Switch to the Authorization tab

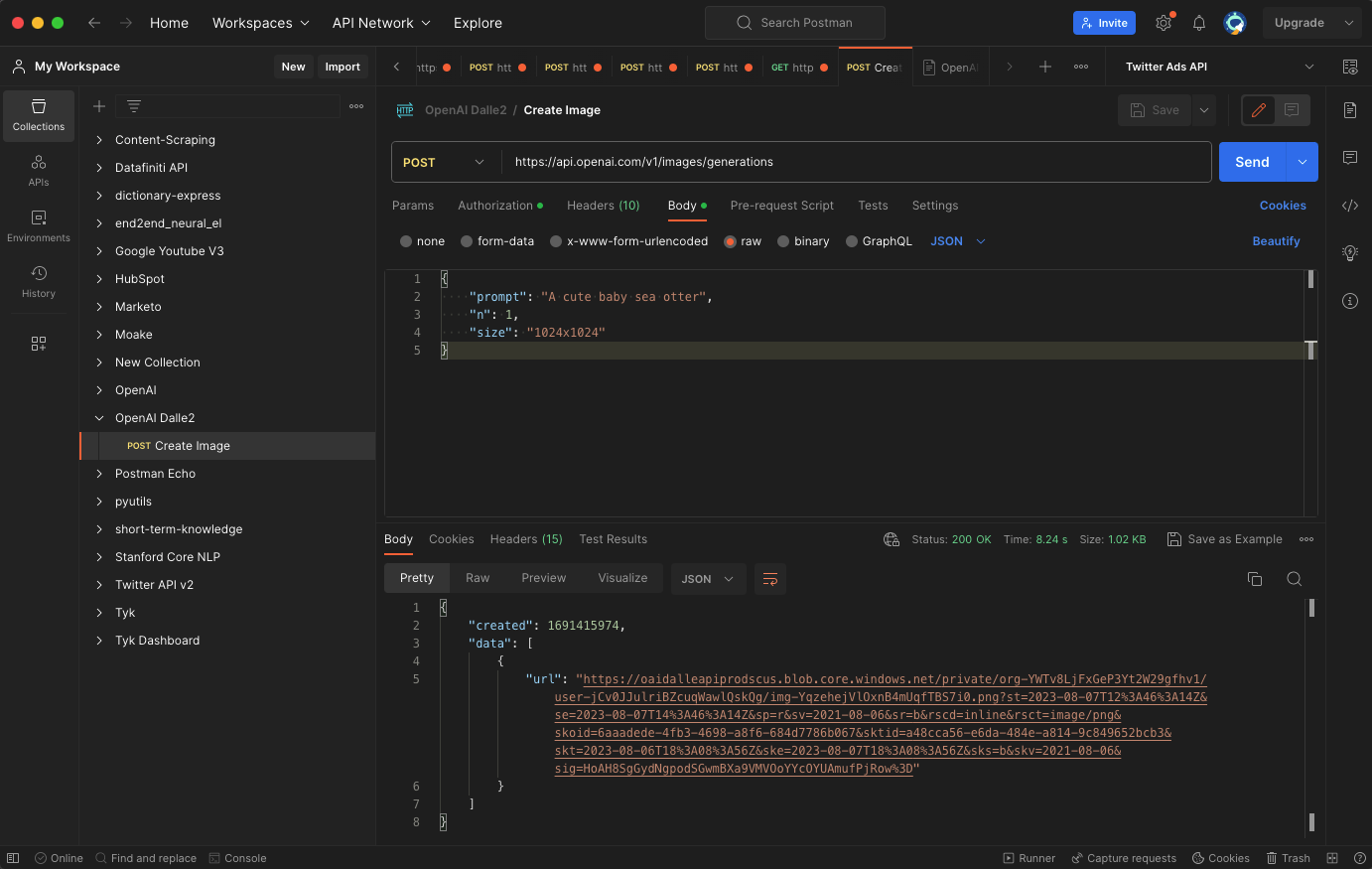click(500, 206)
